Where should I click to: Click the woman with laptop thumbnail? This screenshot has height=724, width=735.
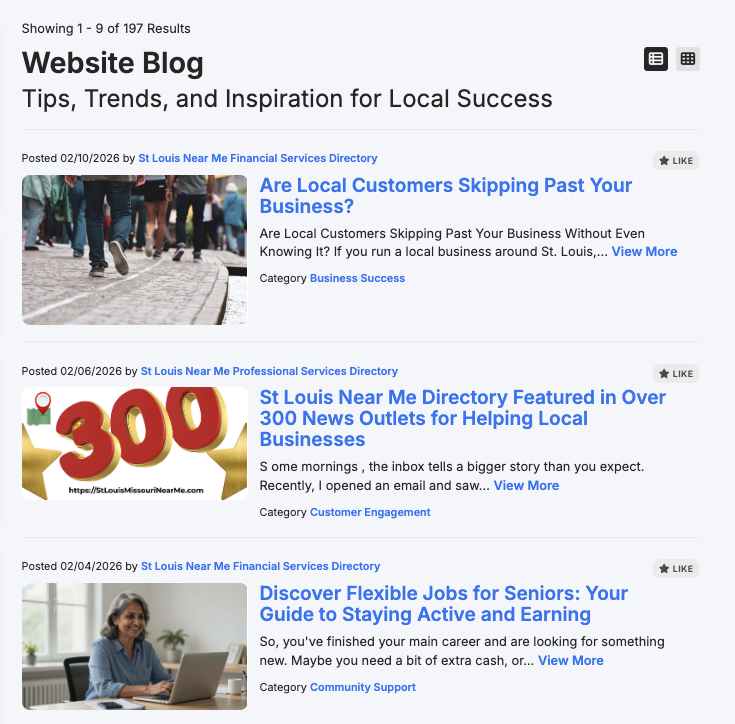point(135,646)
